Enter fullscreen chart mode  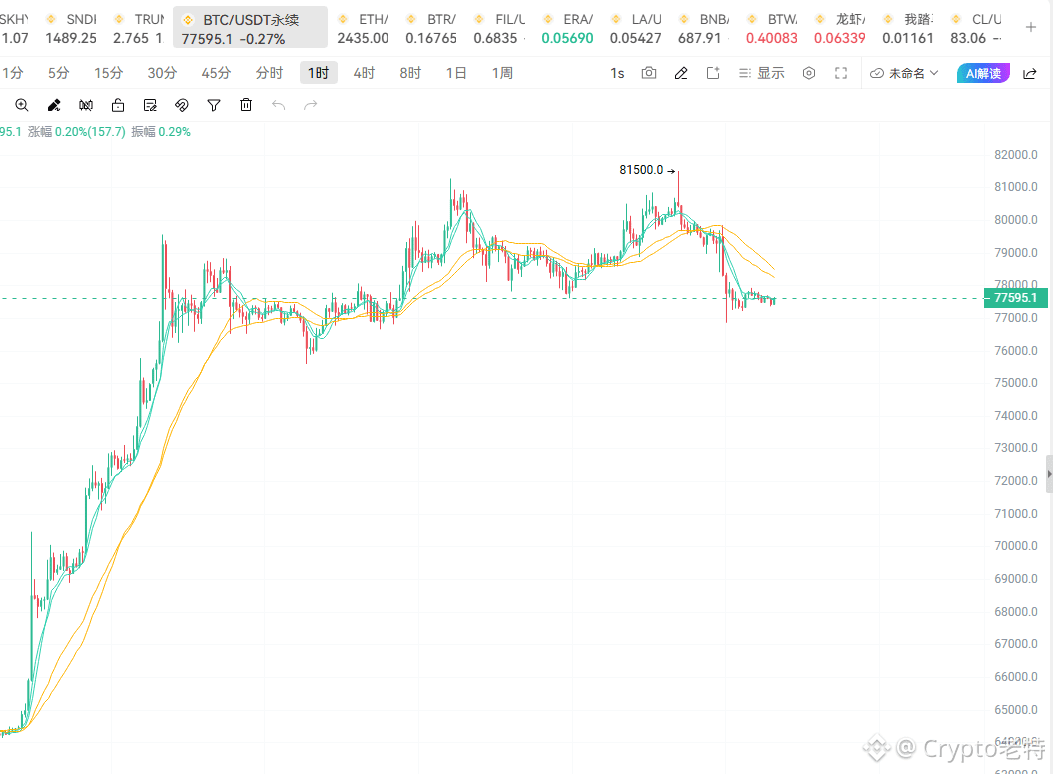tap(841, 73)
